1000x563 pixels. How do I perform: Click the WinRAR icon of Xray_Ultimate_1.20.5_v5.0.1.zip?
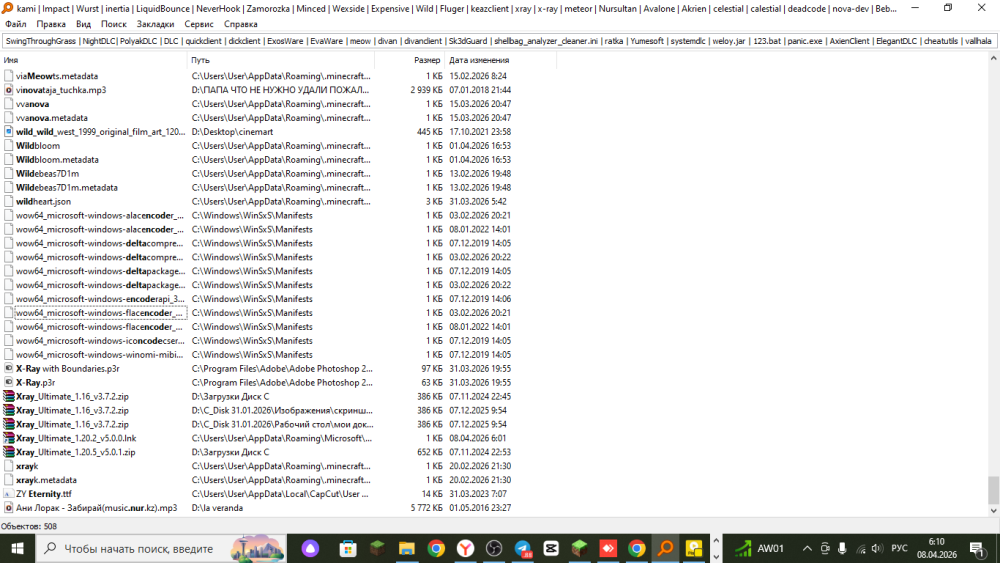pyautogui.click(x=8, y=452)
